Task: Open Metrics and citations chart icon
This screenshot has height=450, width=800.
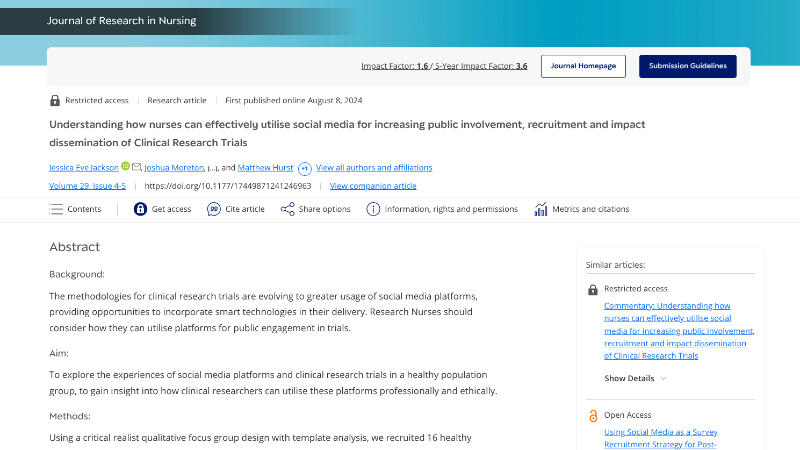Action: 541,209
